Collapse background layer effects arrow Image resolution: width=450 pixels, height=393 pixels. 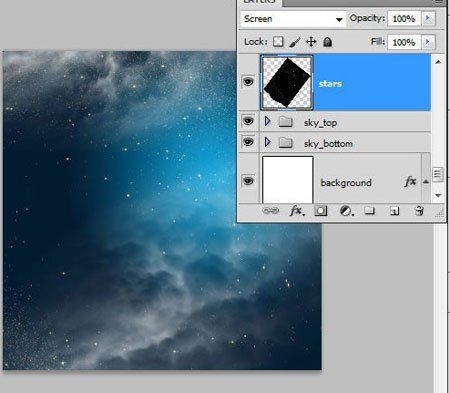click(426, 182)
